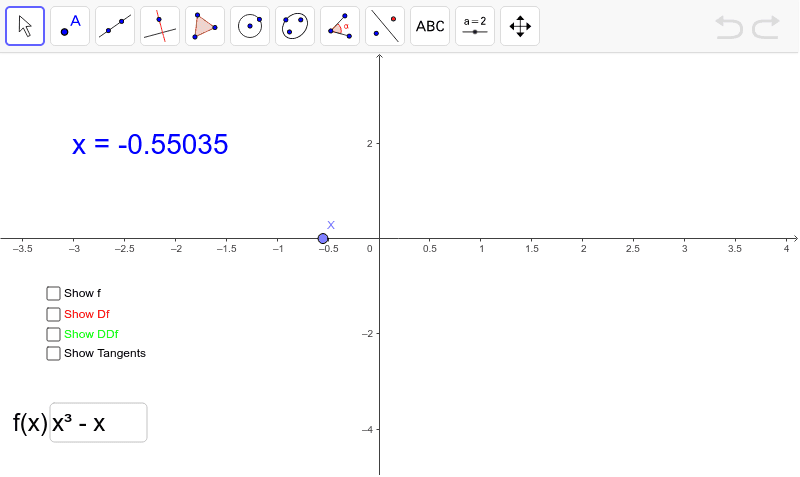This screenshot has height=477, width=800.
Task: Select the Reflect about line tool
Action: 385,26
